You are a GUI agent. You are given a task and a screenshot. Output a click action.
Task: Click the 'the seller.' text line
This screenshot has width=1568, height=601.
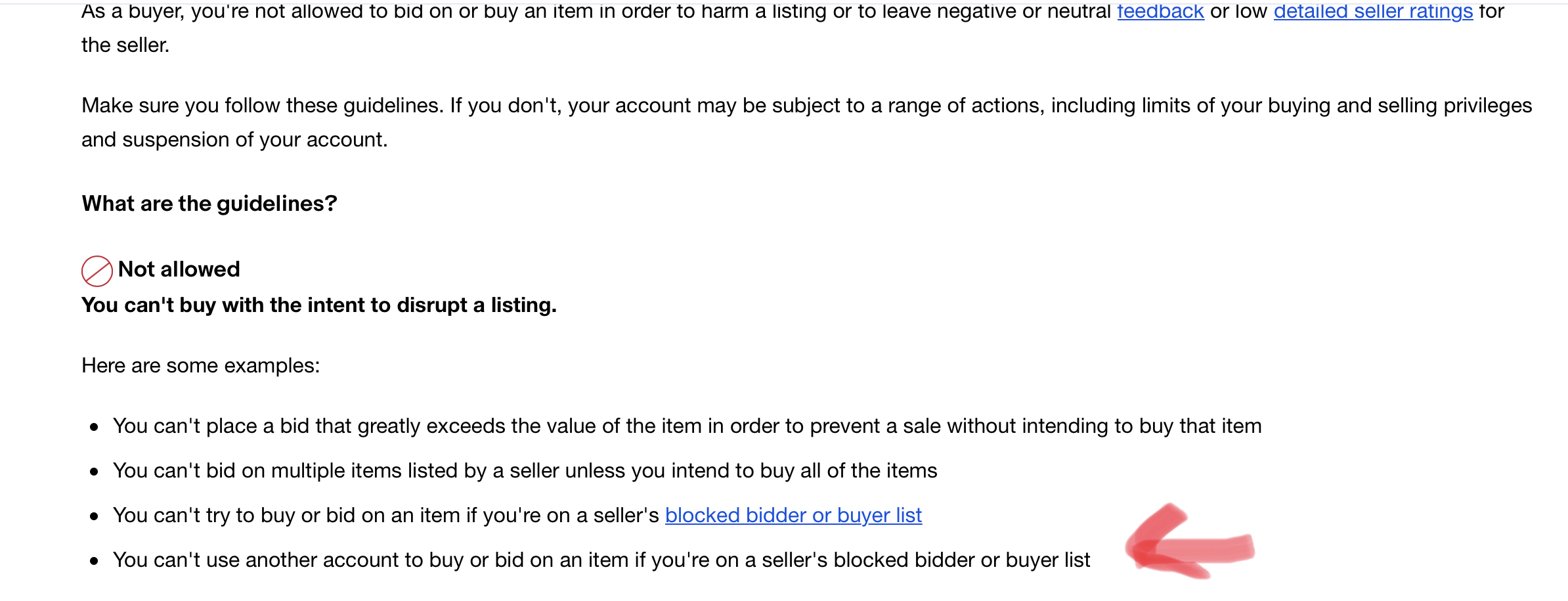click(125, 45)
